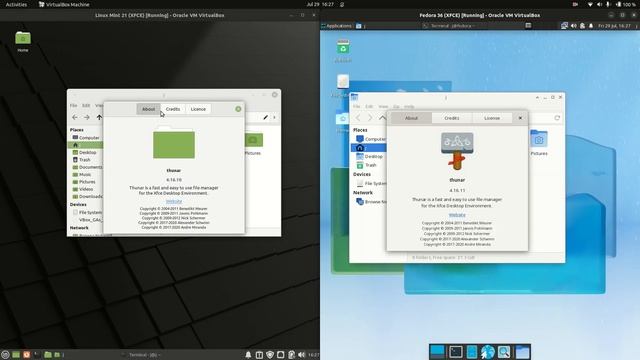
Task: Click Mint Thunar back arrow
Action: 75,118
